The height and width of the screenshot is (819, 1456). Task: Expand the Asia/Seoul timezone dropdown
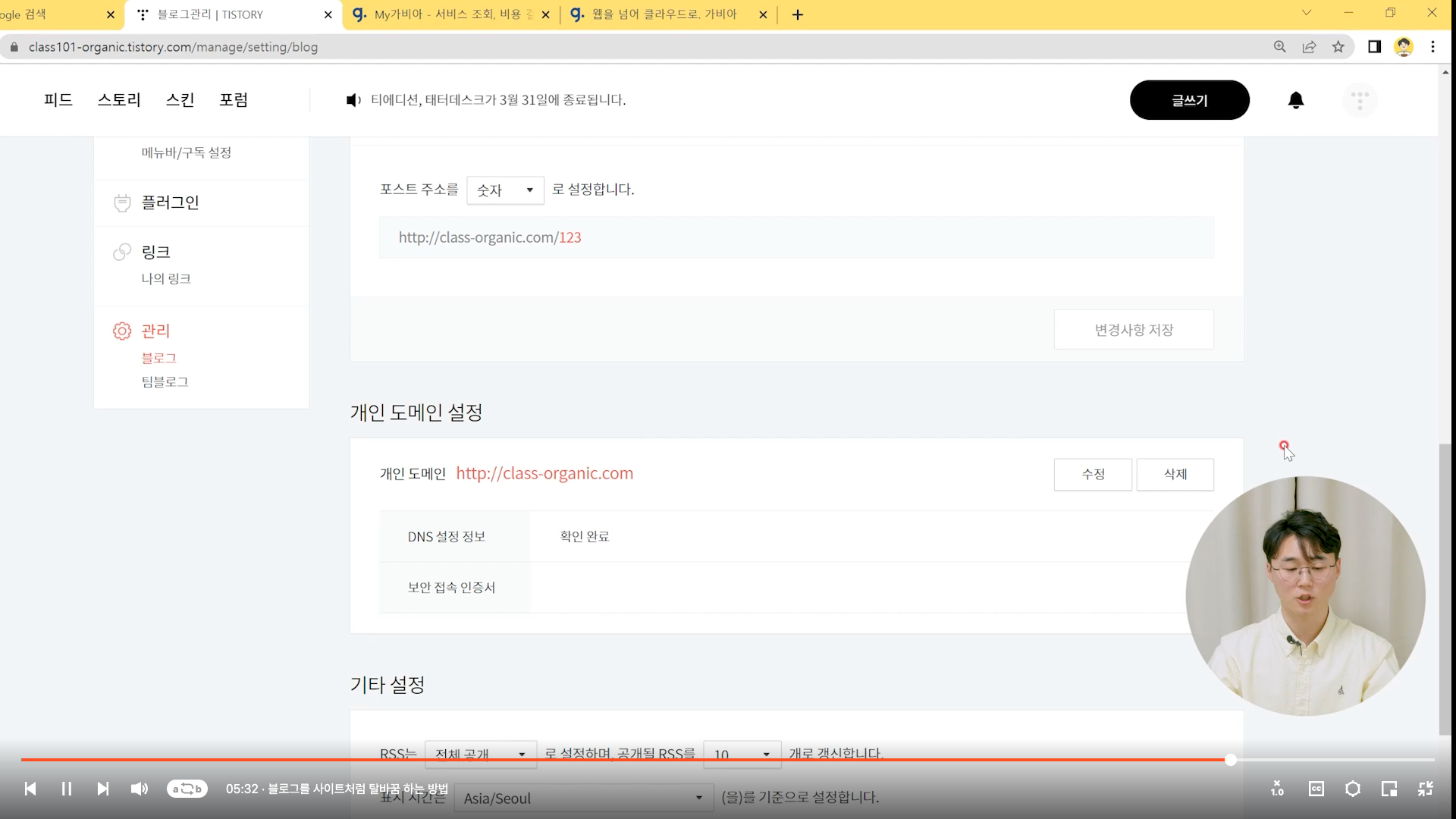pyautogui.click(x=583, y=798)
